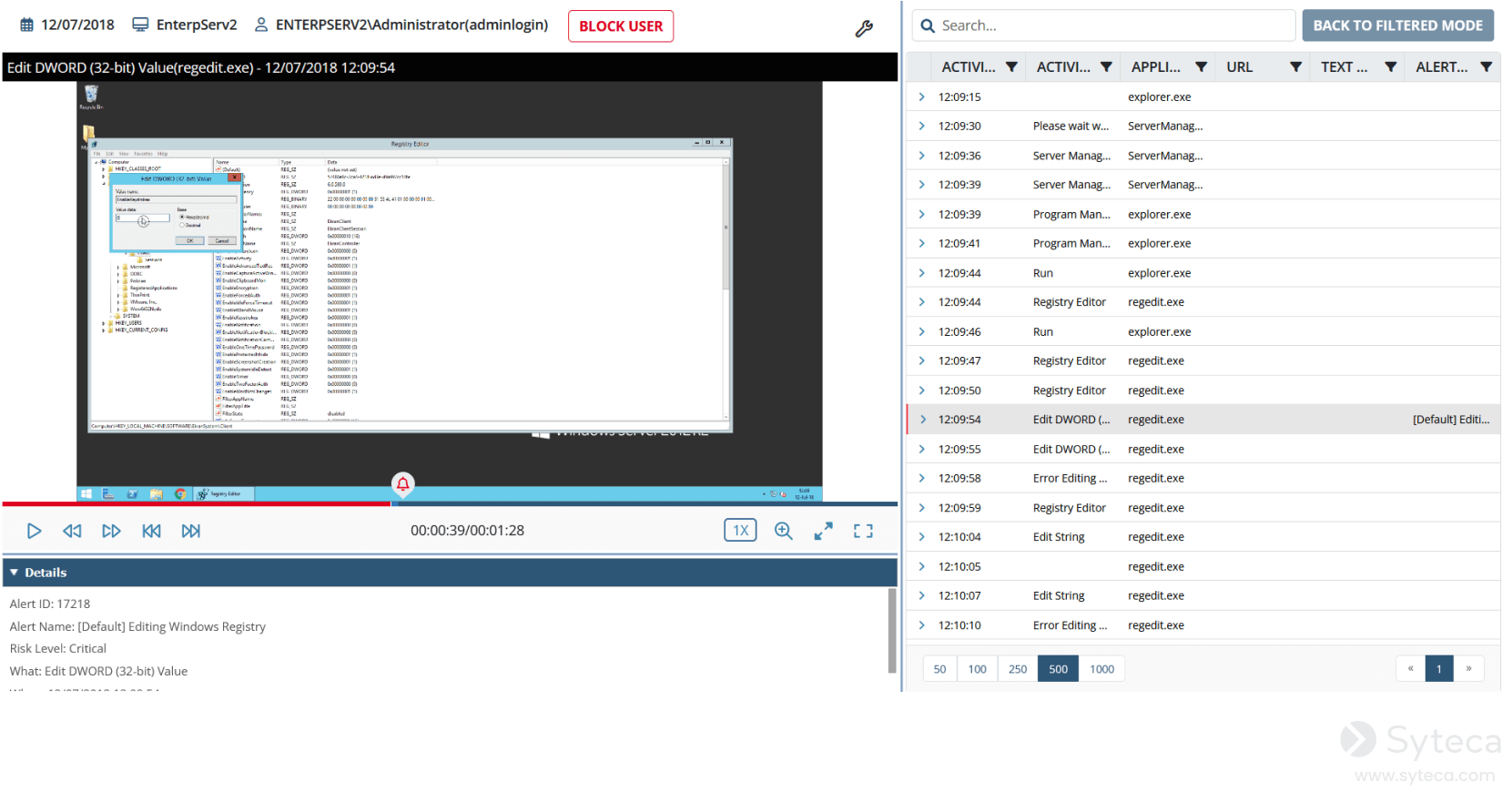Screen dimensions: 1502x812
Task: Jump to the first frame of the recording
Action: pos(151,531)
